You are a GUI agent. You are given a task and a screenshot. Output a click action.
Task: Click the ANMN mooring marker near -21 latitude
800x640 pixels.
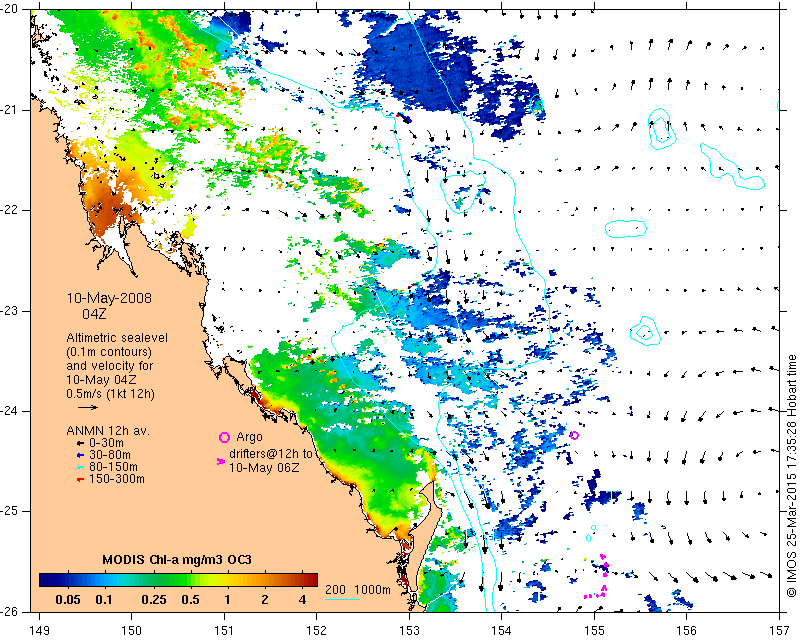pyautogui.click(x=403, y=117)
